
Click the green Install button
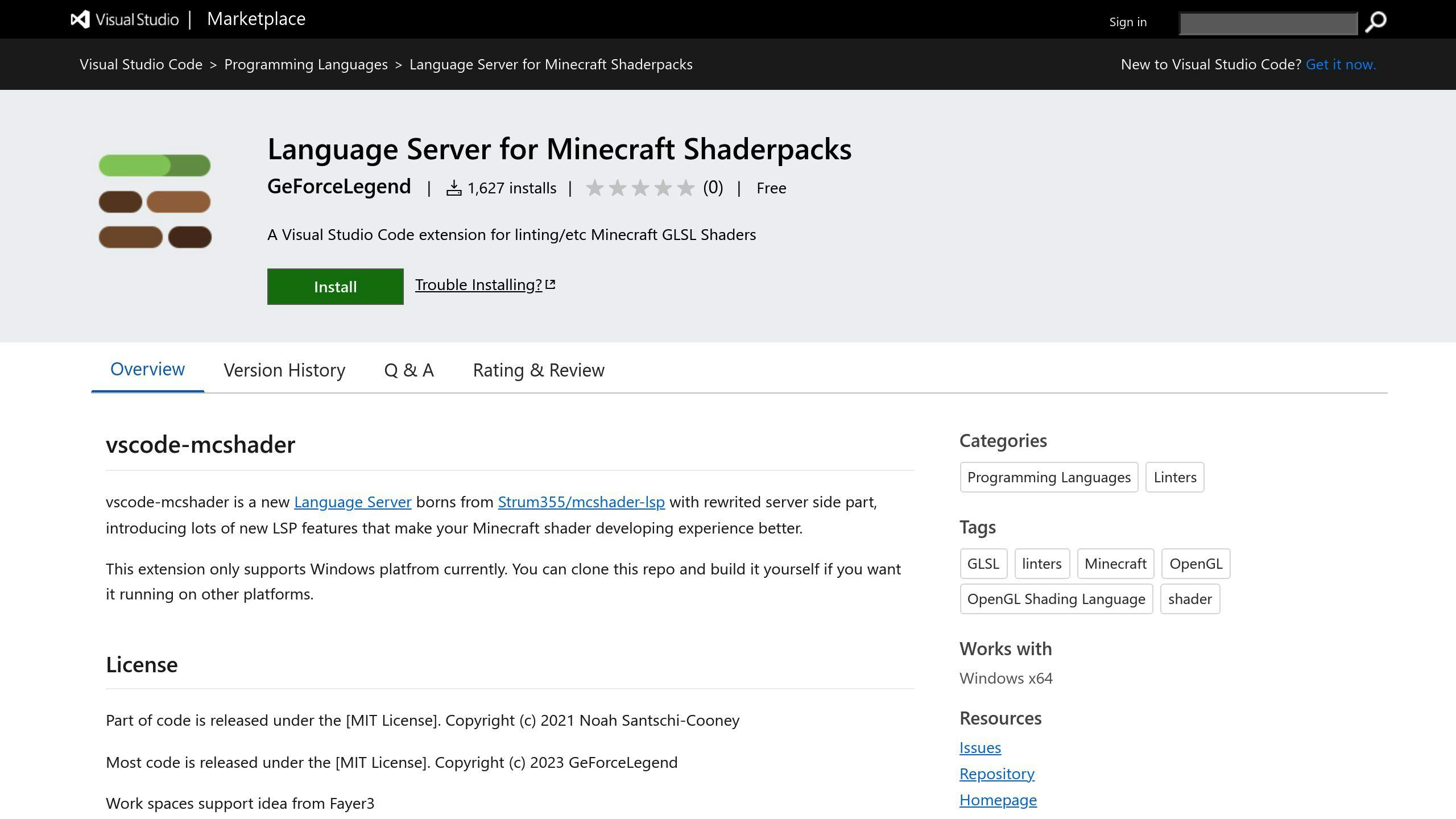[x=336, y=287]
